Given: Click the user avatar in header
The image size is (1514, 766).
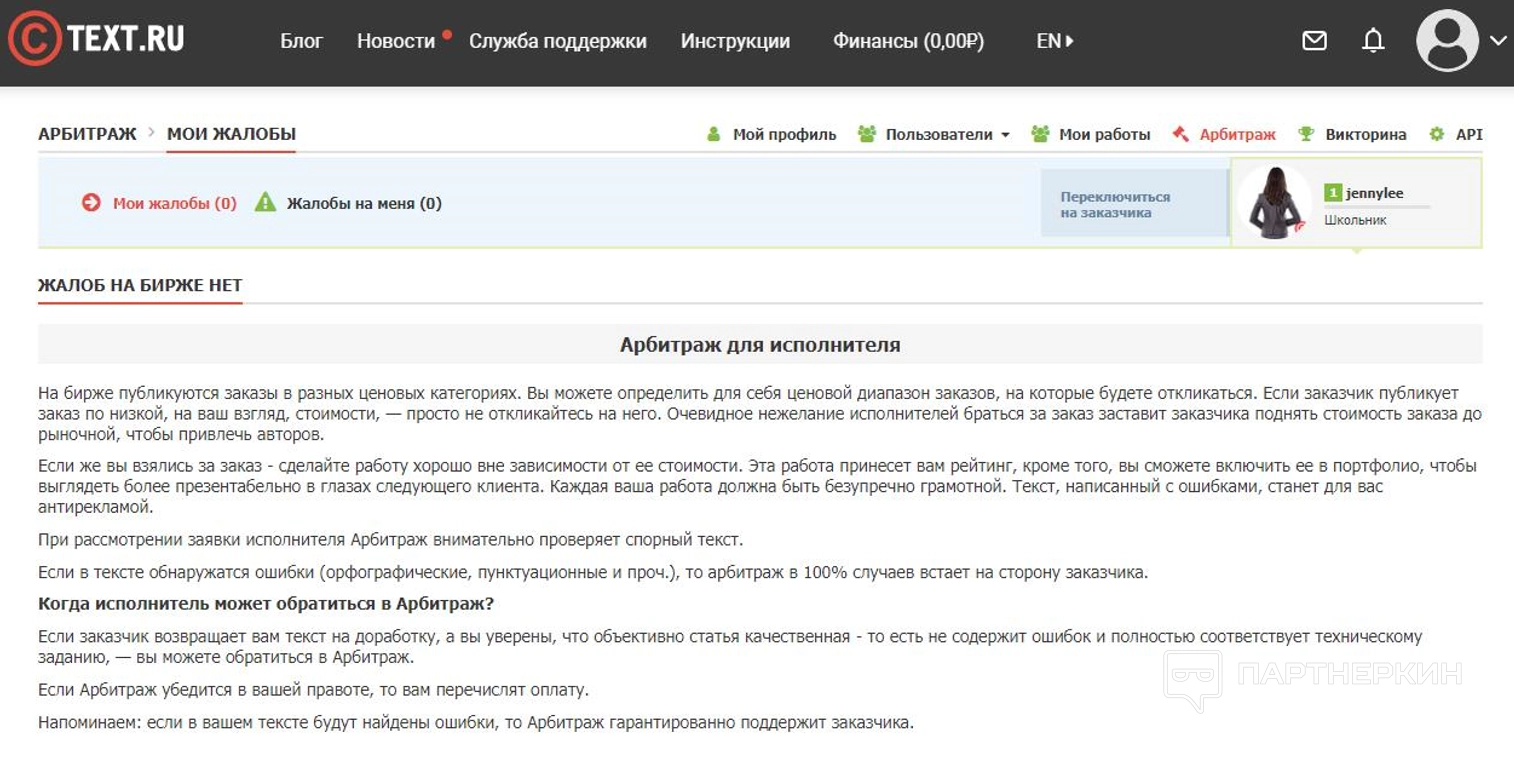Looking at the screenshot, I should coord(1446,41).
